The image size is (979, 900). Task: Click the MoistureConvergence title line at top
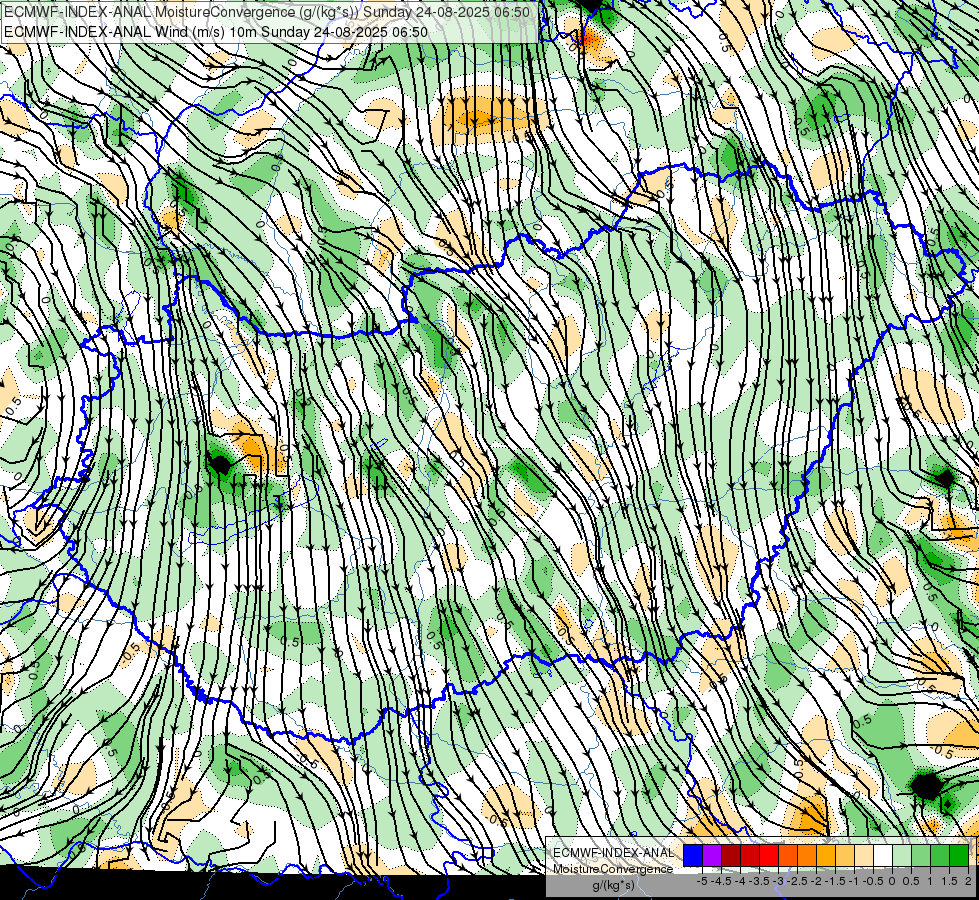click(x=267, y=12)
